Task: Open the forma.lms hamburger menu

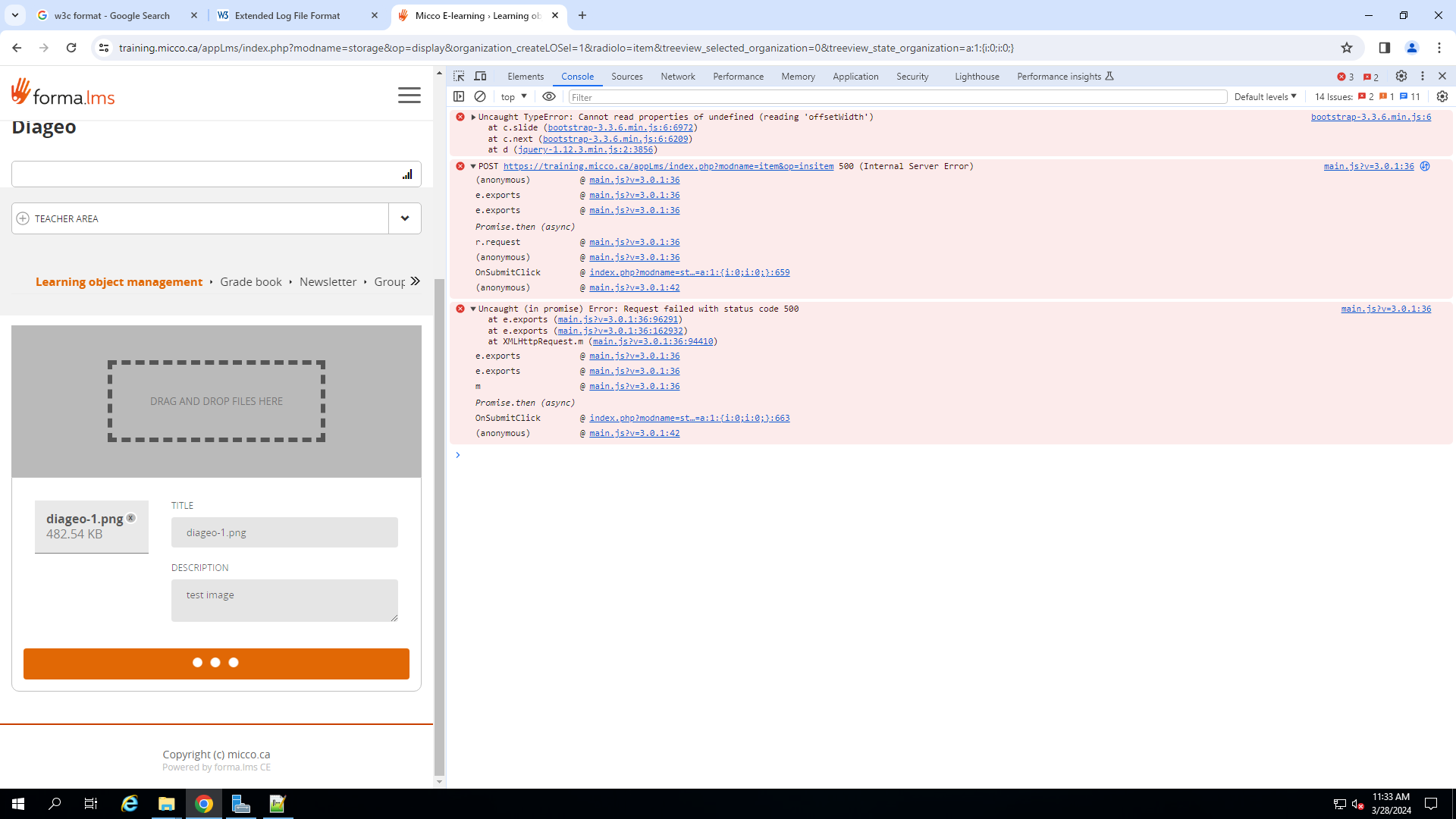Action: pos(409,96)
